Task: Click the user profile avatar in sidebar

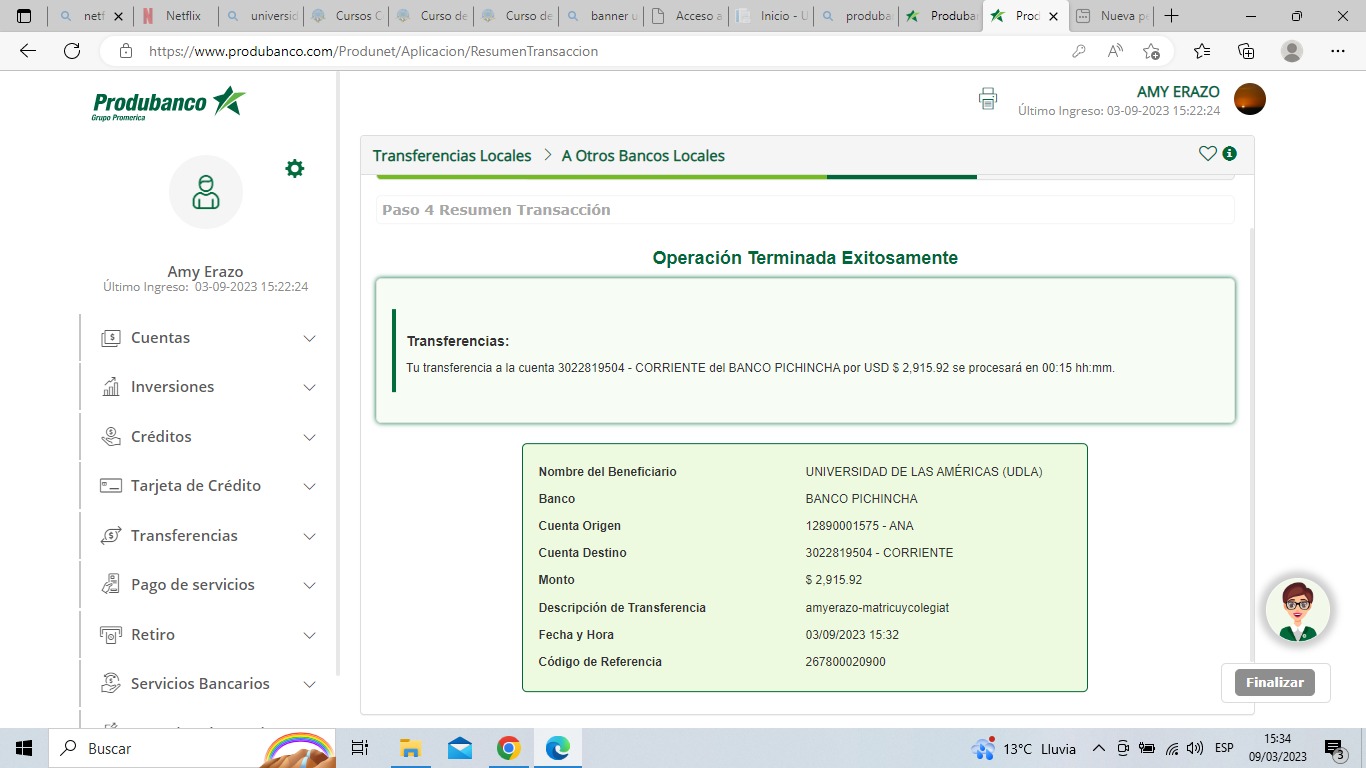Action: click(205, 192)
